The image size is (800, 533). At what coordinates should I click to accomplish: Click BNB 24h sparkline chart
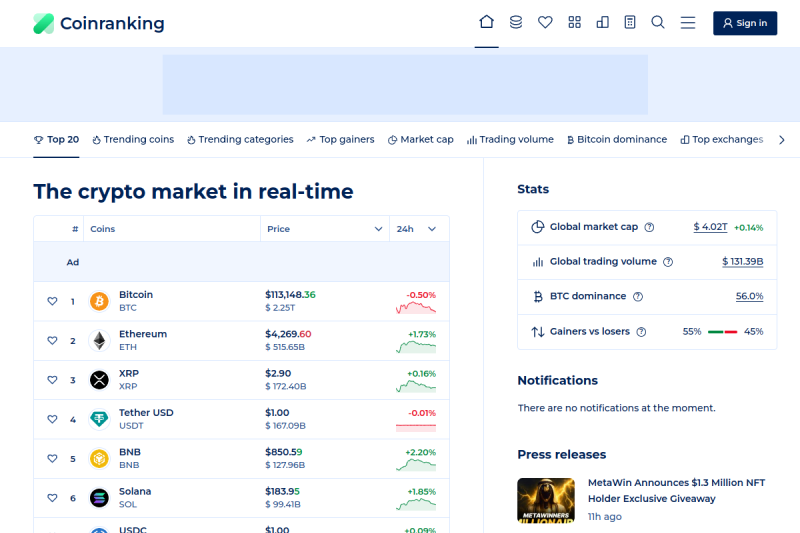416,465
